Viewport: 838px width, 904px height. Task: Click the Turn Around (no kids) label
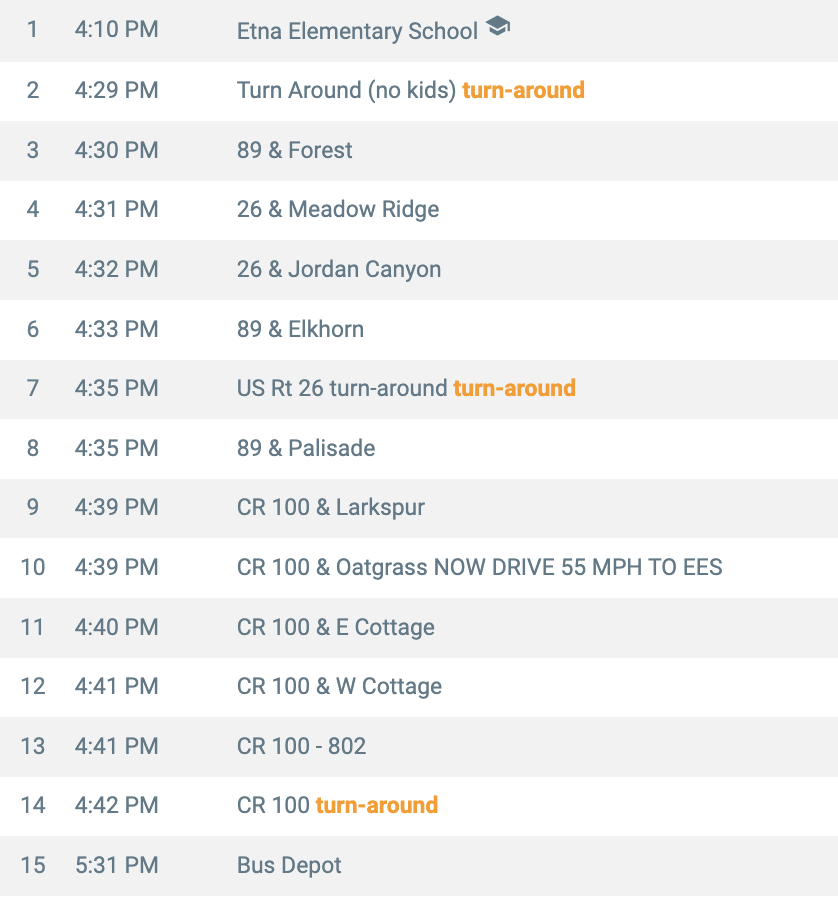346,90
